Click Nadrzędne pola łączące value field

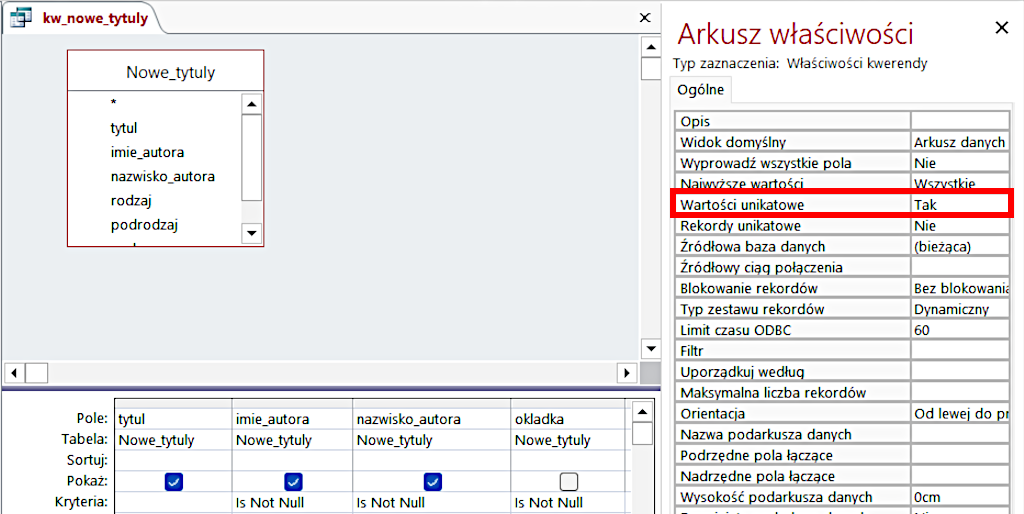click(x=961, y=477)
